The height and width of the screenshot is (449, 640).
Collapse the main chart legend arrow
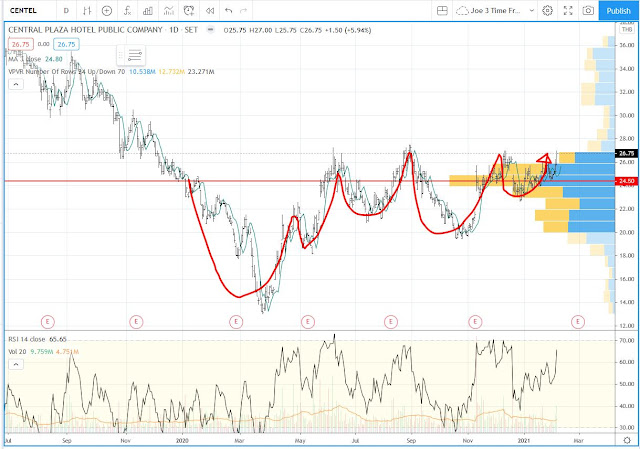point(16,84)
